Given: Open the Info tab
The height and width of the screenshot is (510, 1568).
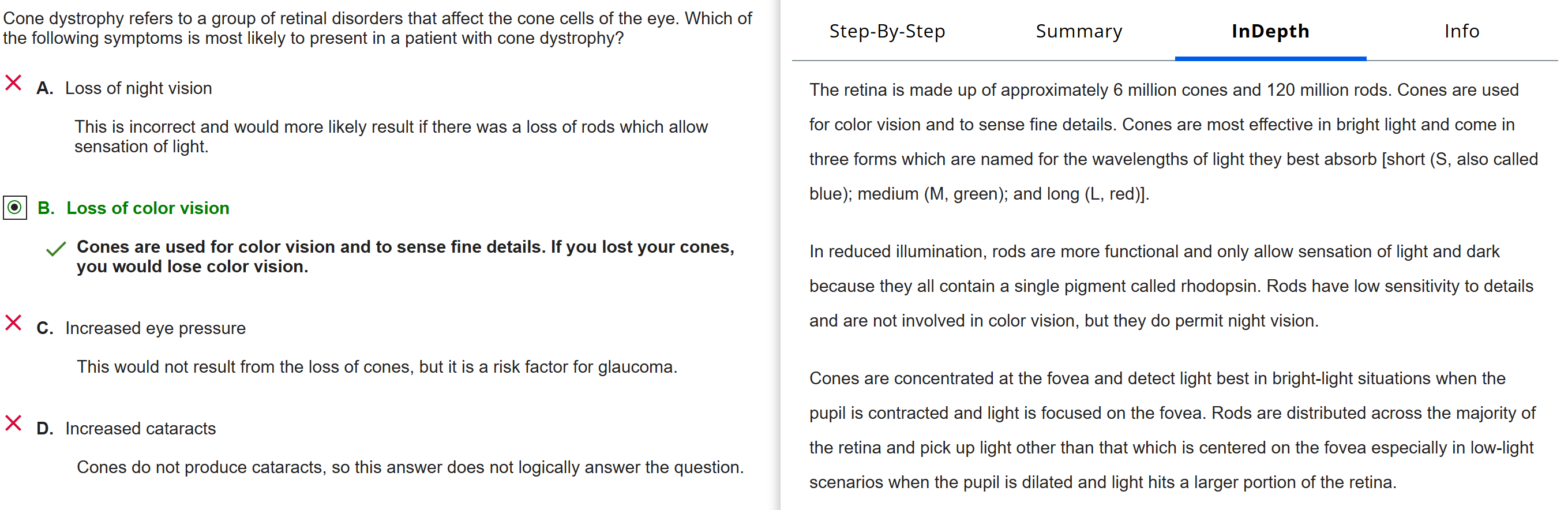Looking at the screenshot, I should click(1461, 31).
